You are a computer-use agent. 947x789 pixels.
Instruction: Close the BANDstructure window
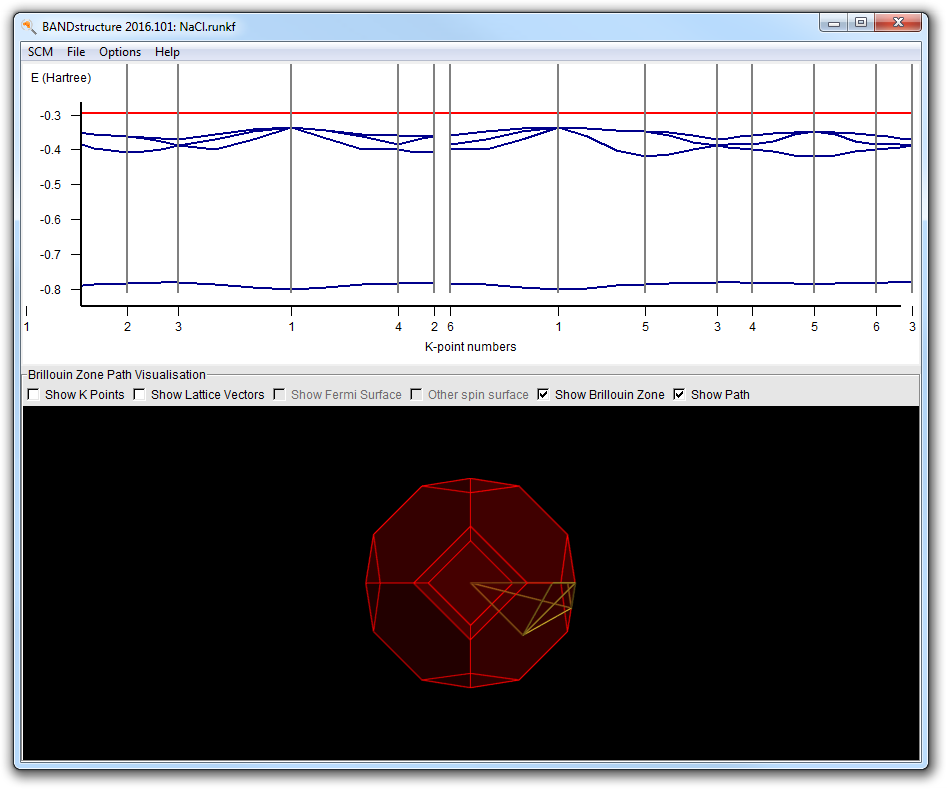click(898, 23)
